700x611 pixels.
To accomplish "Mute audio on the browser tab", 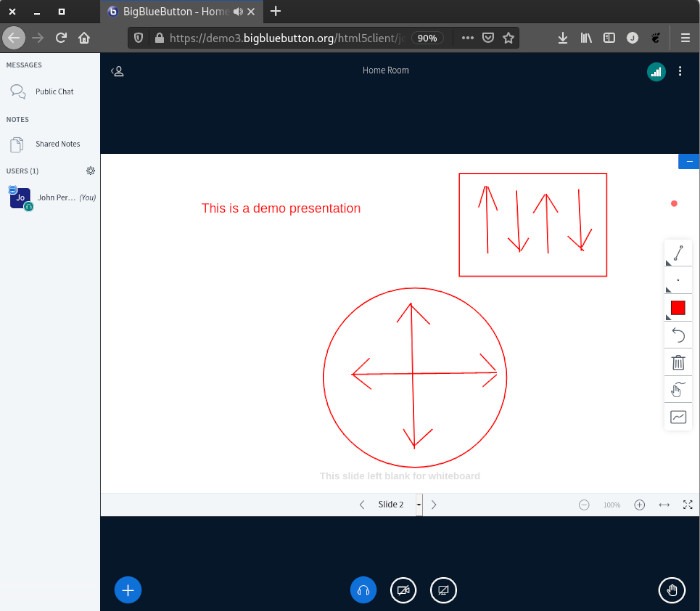I will click(238, 12).
